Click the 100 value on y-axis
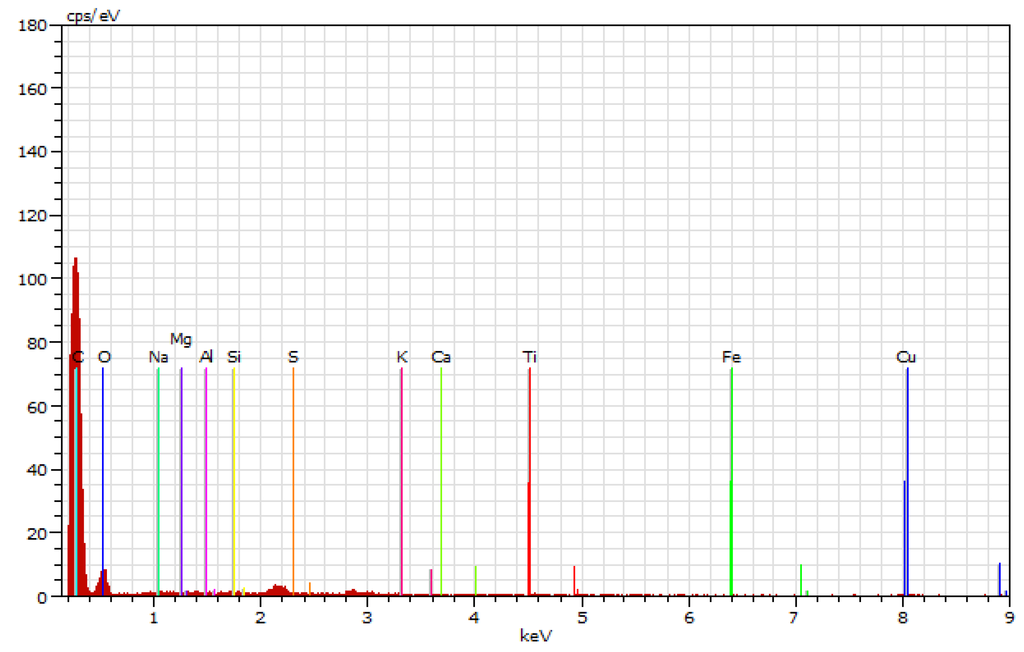Screen dimensions: 1024x652 tap(33, 279)
